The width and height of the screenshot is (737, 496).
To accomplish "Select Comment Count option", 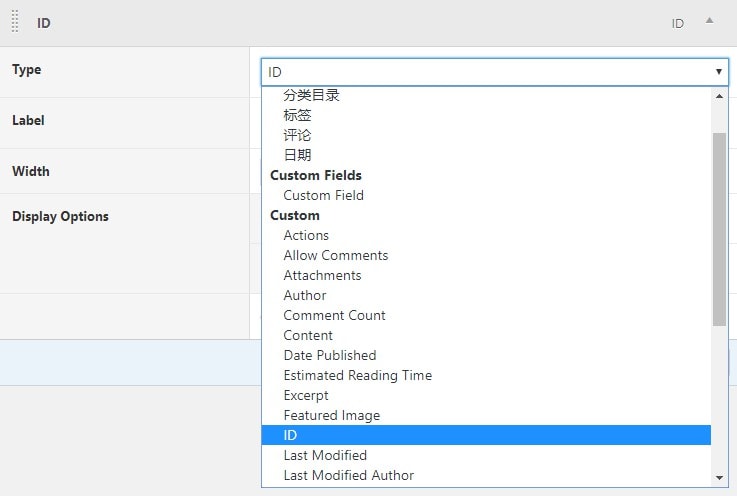I will click(x=334, y=315).
